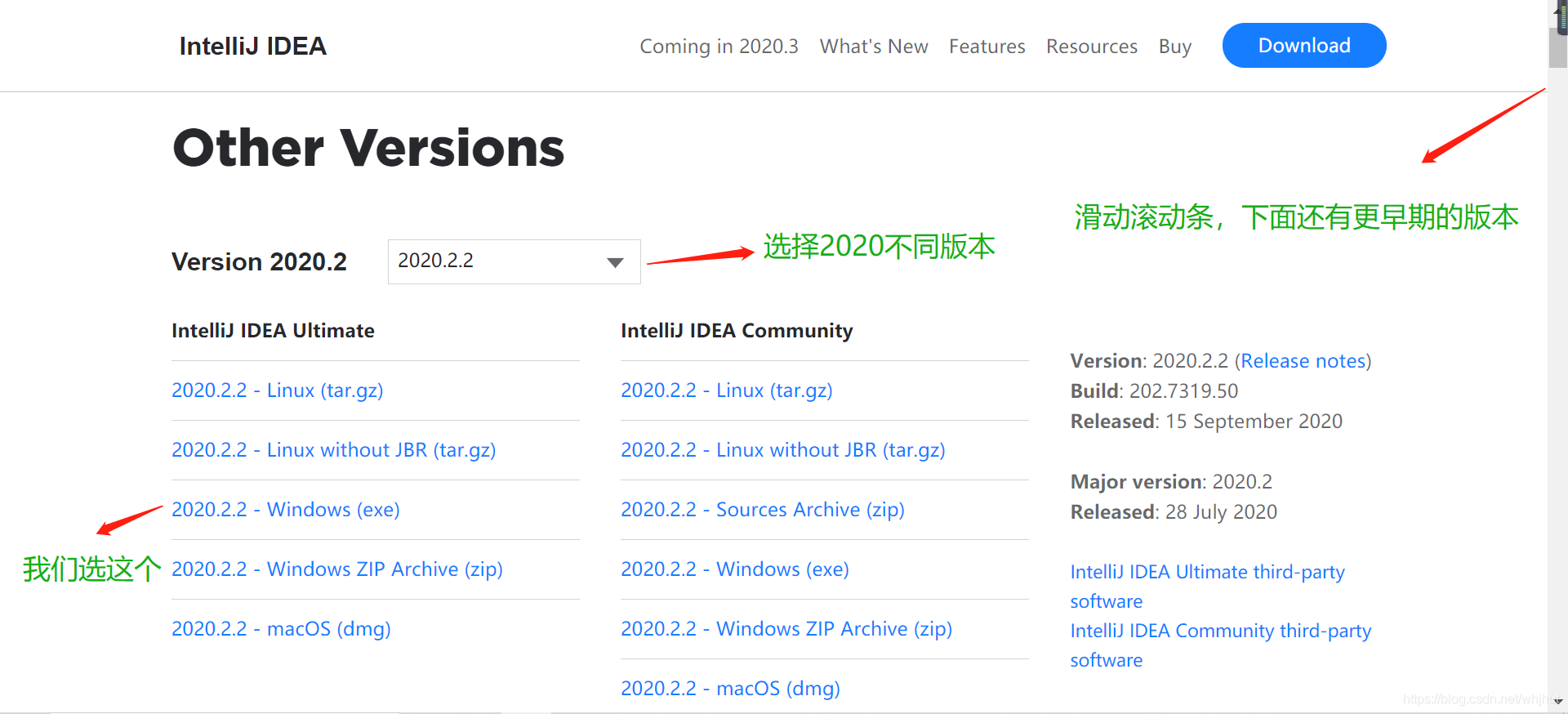Open the Buy page
The width and height of the screenshot is (1568, 714).
coord(1175,47)
